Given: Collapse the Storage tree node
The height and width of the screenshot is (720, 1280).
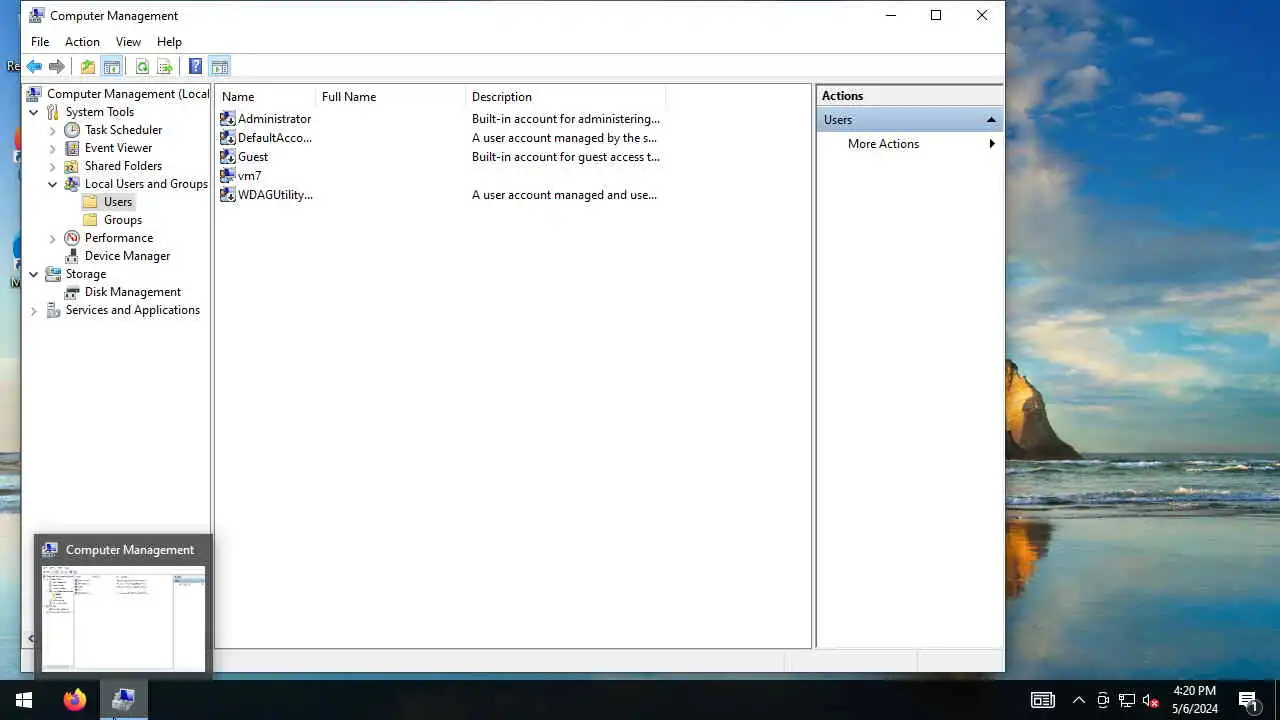Looking at the screenshot, I should click(x=34, y=274).
